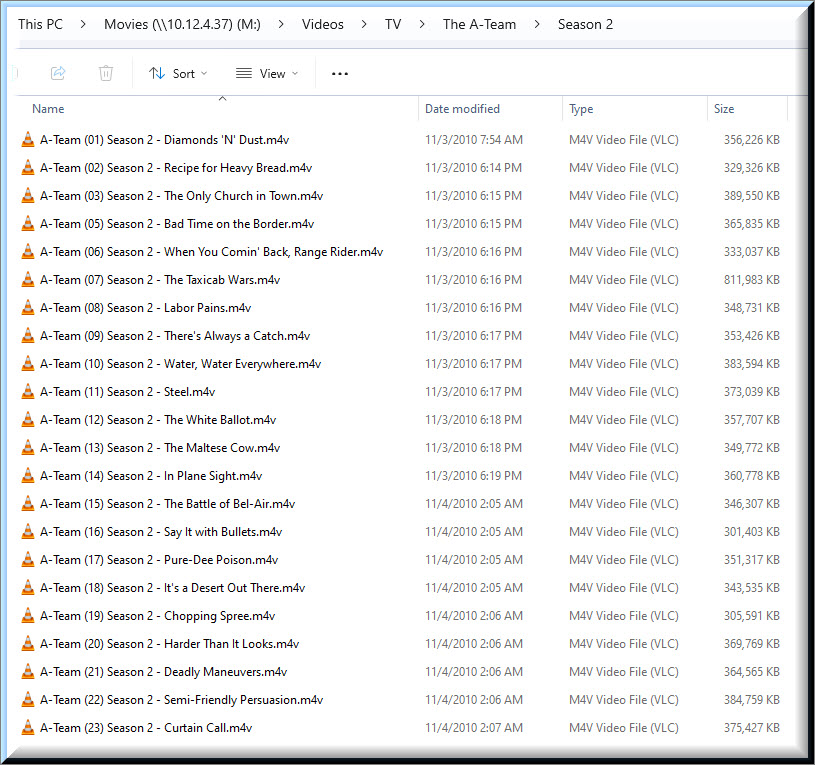Click the VLC icon for Steel.m4v

point(28,392)
